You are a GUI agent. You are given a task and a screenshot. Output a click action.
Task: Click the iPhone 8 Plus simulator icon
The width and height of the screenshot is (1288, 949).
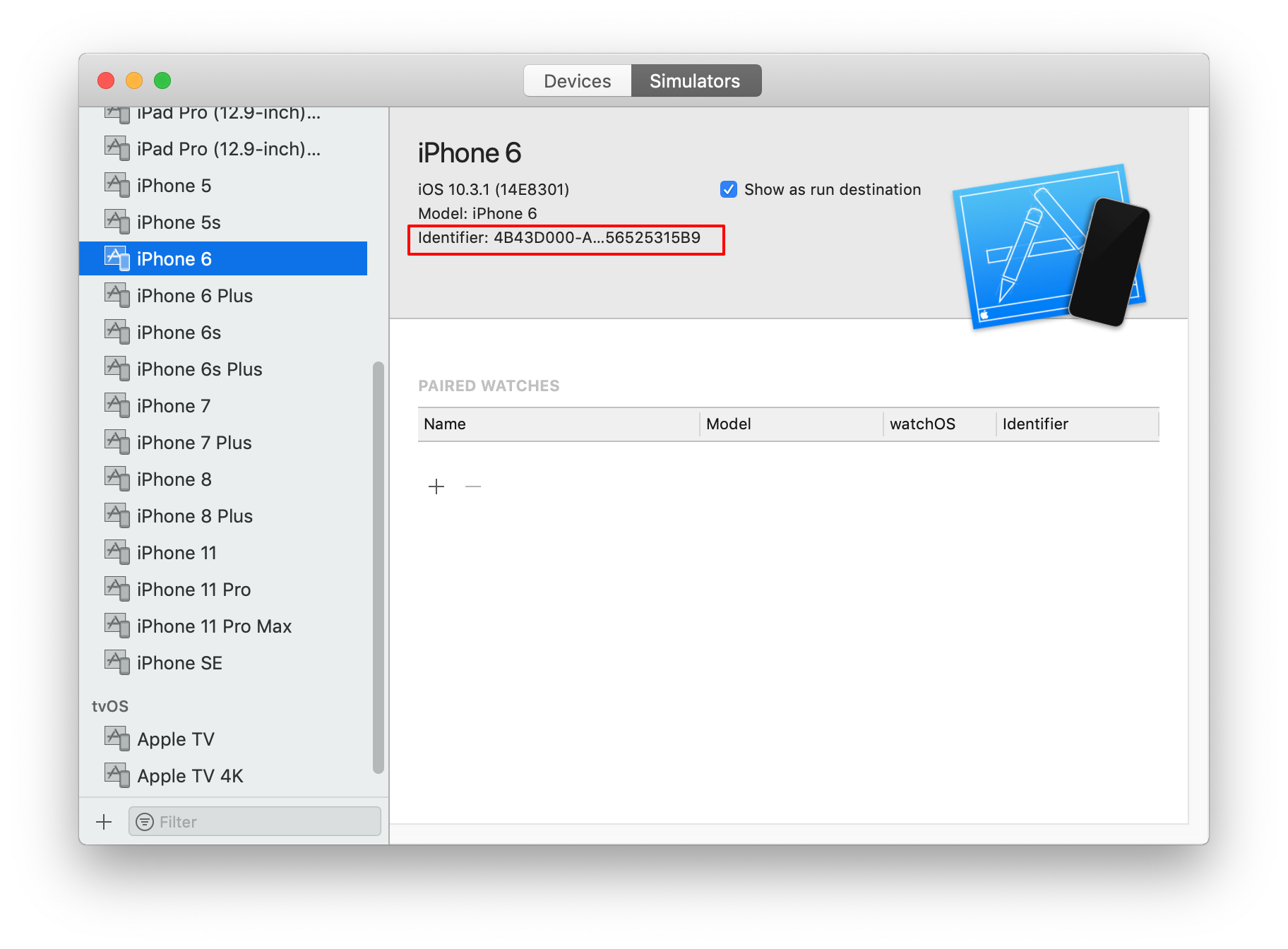pyautogui.click(x=117, y=515)
